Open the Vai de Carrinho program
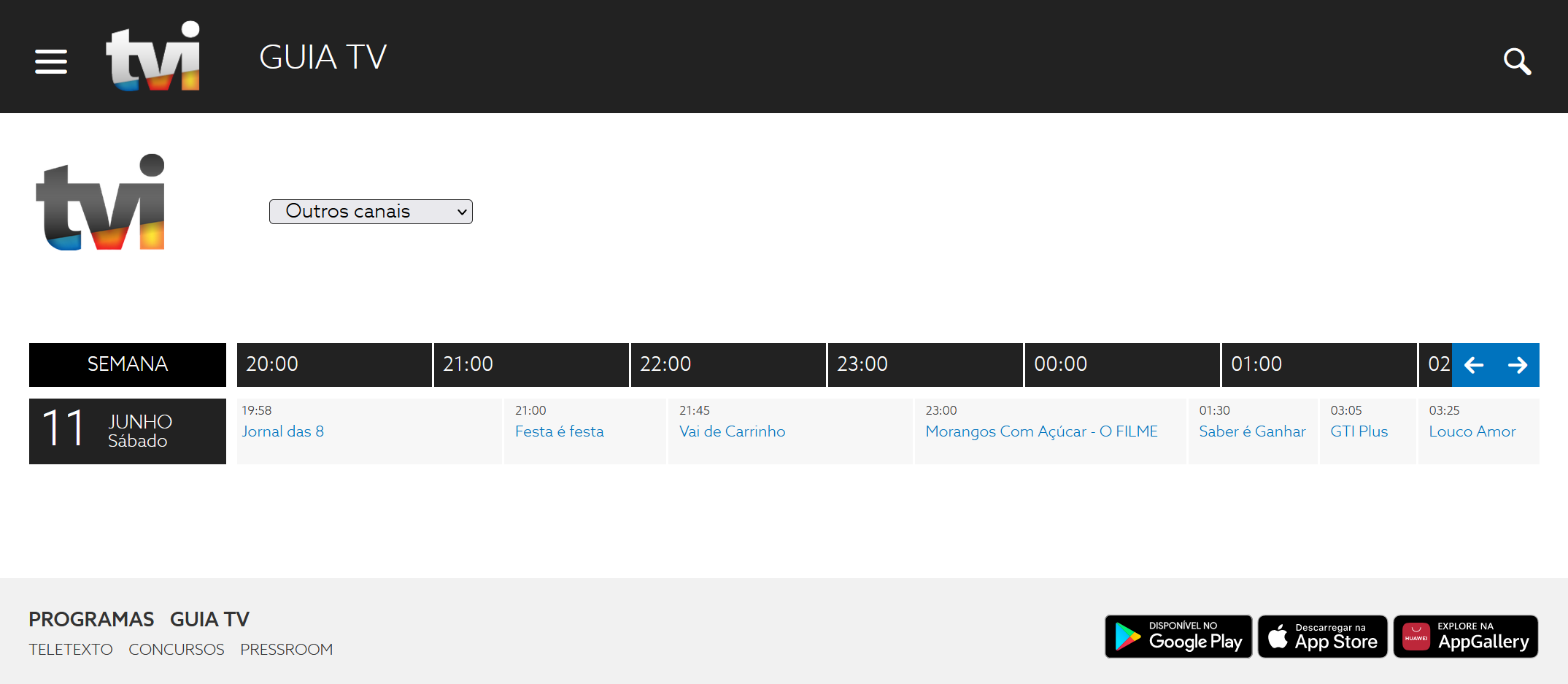The width and height of the screenshot is (1568, 684). [732, 431]
